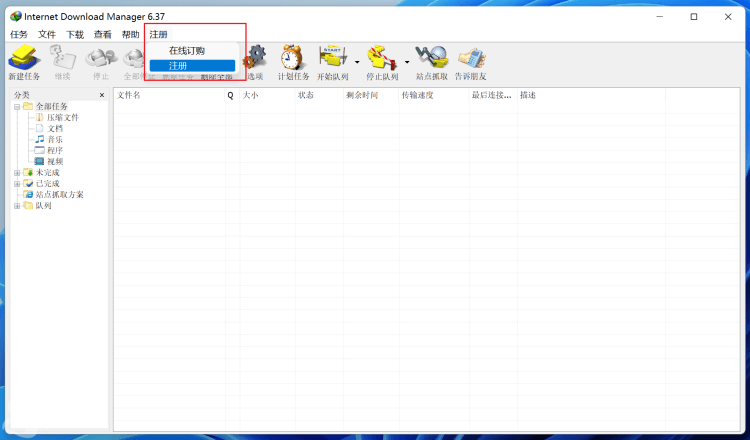Open the 任务 menu
Viewport: 750px width, 440px height.
19,34
